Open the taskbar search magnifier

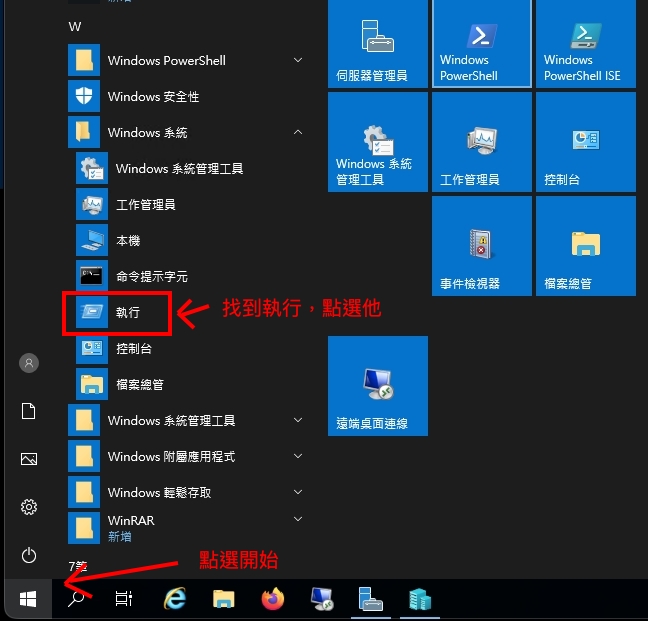[76, 598]
